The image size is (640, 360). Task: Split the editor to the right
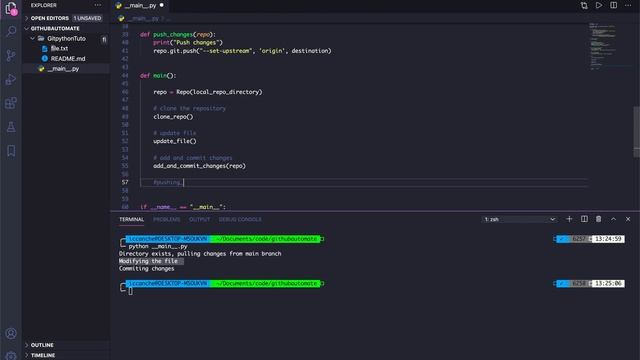pos(613,5)
